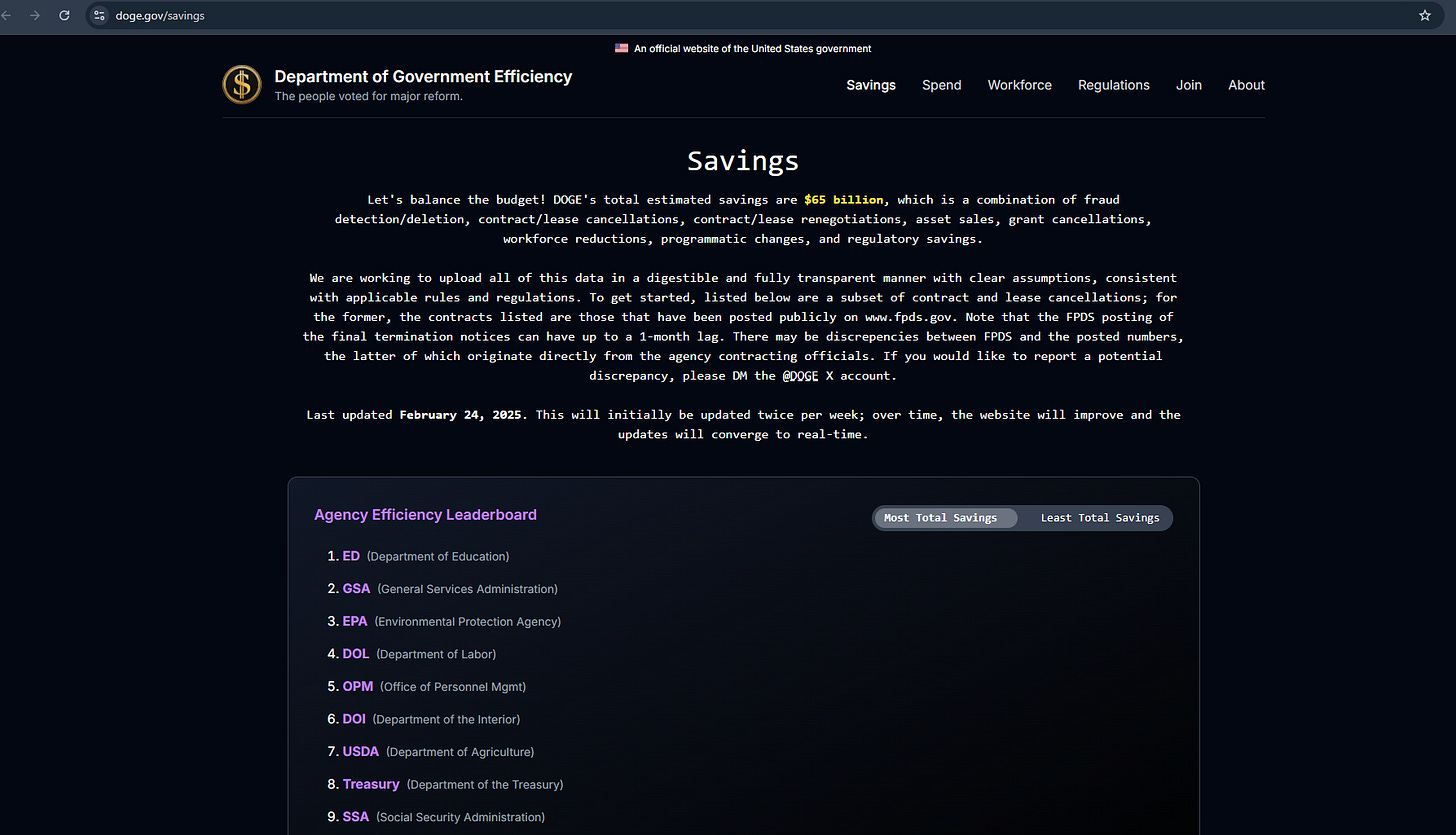Click '(Environmental Protection Agency)' label
1456x835 pixels.
[468, 622]
